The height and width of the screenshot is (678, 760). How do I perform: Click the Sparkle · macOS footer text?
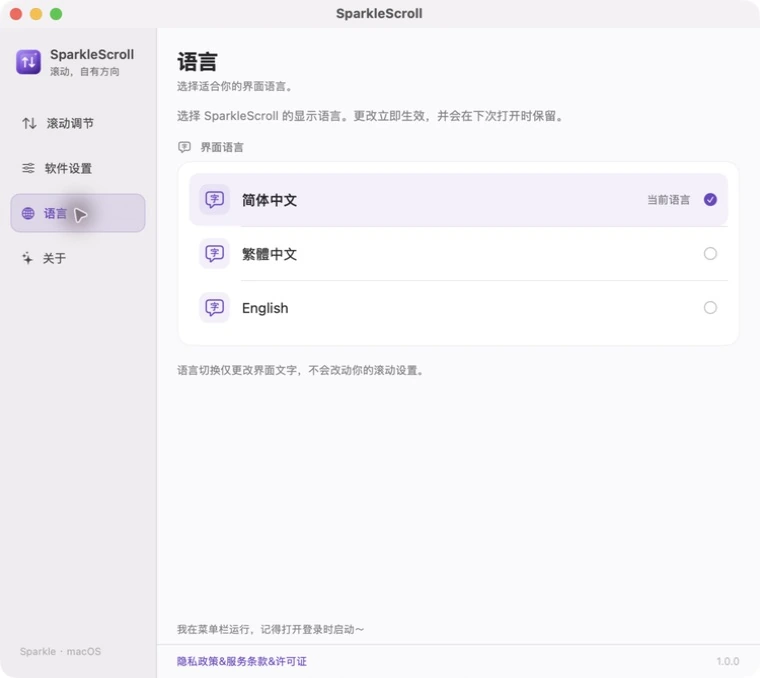[60, 651]
